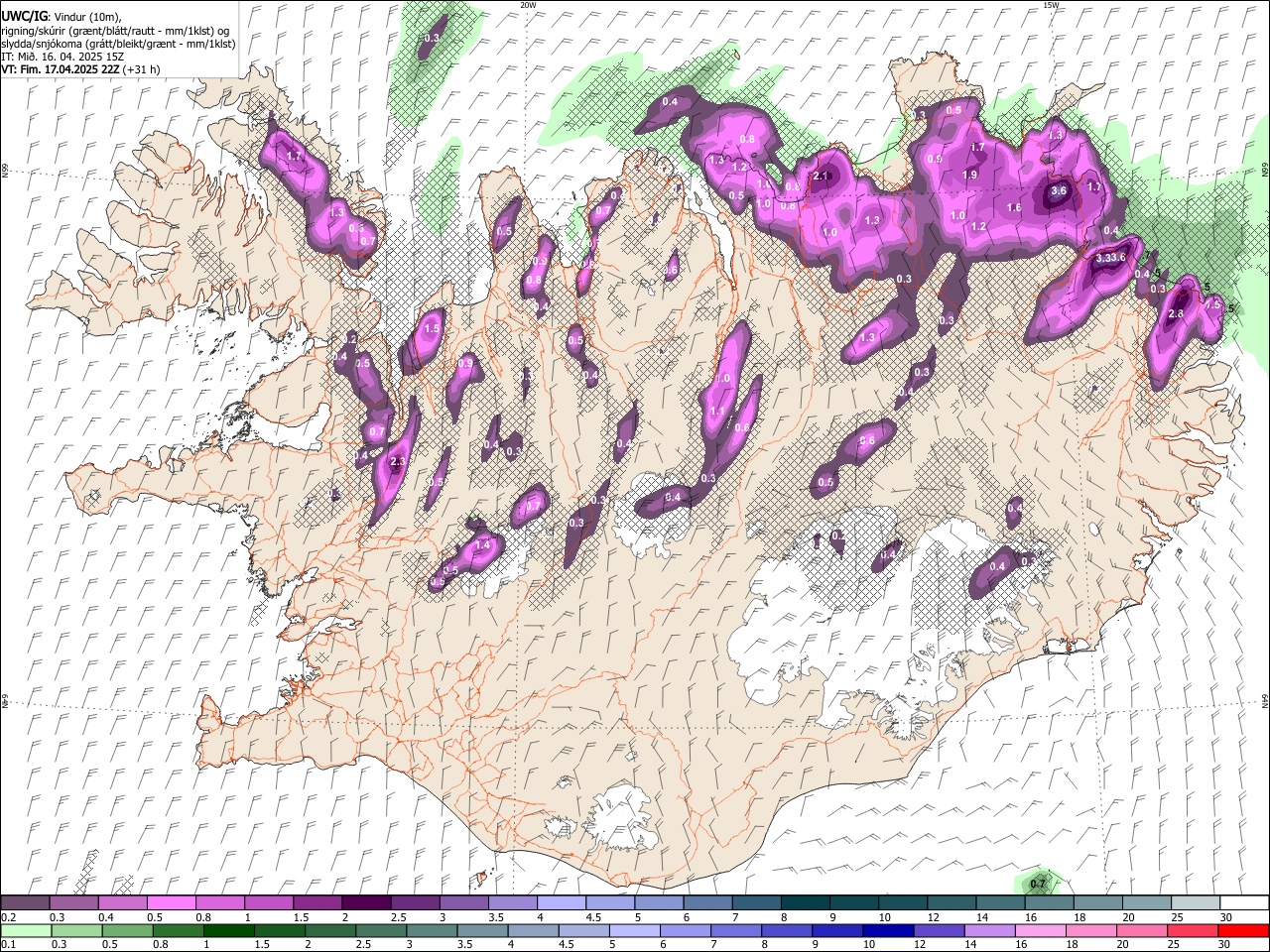Click the '20W' longitude label

coord(528,5)
